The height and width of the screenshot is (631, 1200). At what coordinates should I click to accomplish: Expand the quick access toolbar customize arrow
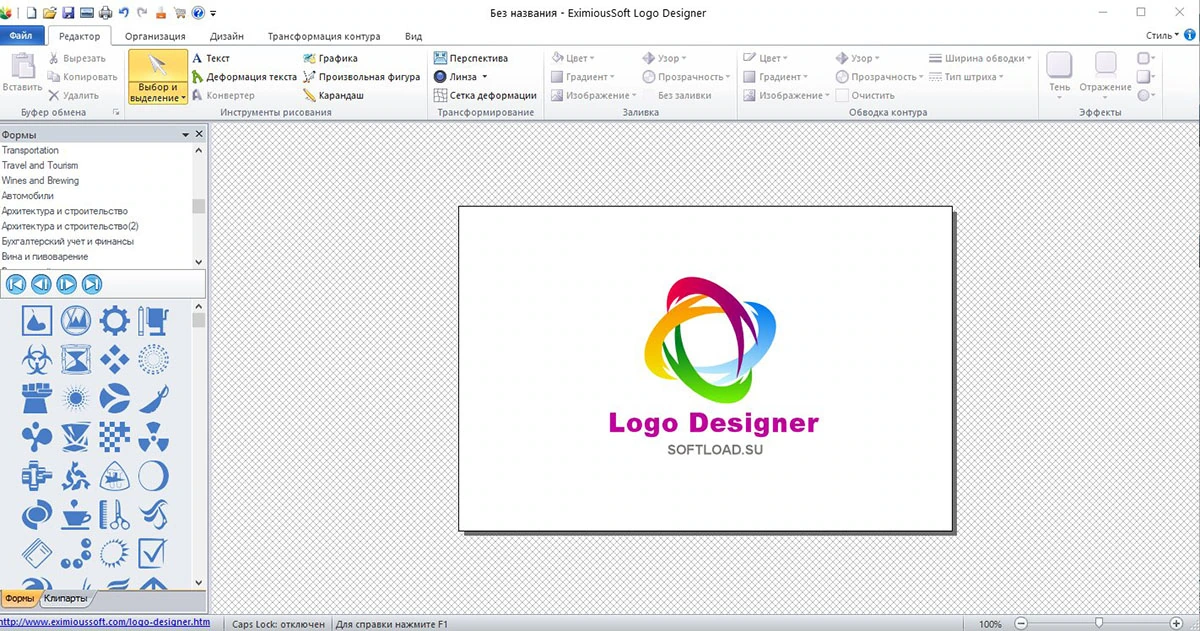click(x=214, y=13)
